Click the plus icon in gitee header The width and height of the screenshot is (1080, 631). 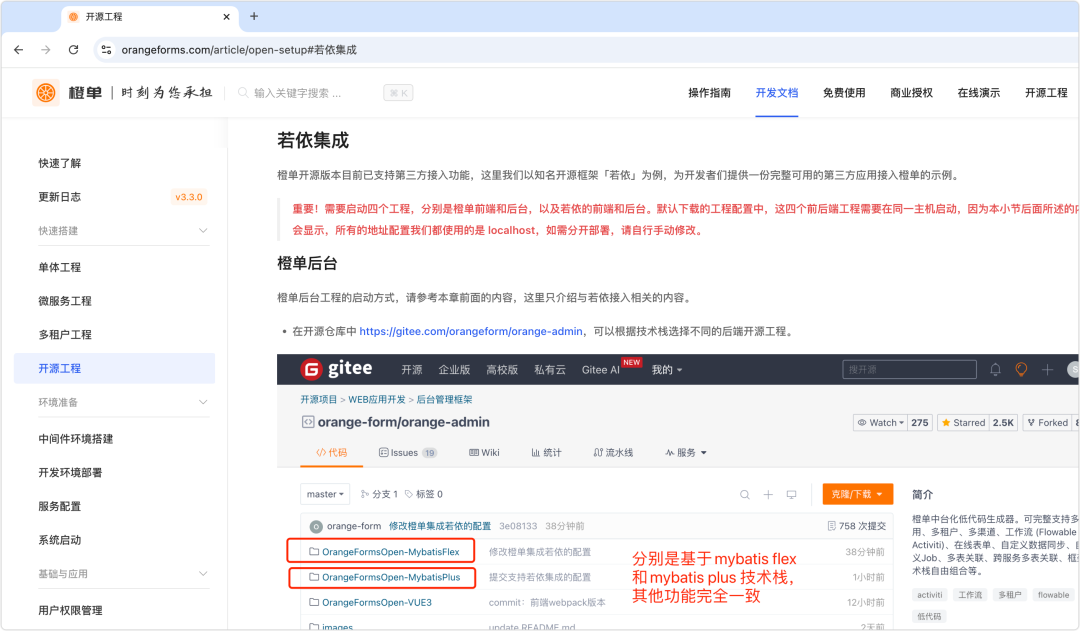[x=1047, y=370]
